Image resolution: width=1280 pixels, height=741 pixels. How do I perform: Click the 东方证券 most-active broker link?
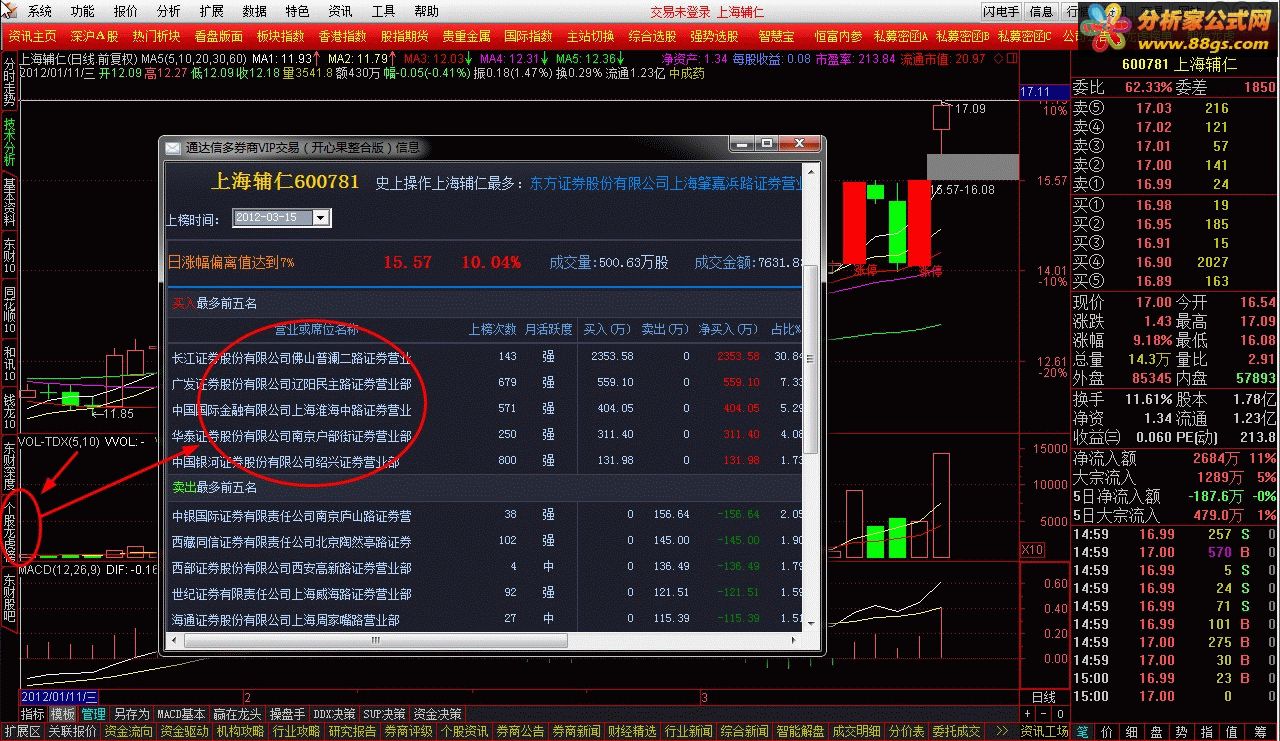(666, 183)
